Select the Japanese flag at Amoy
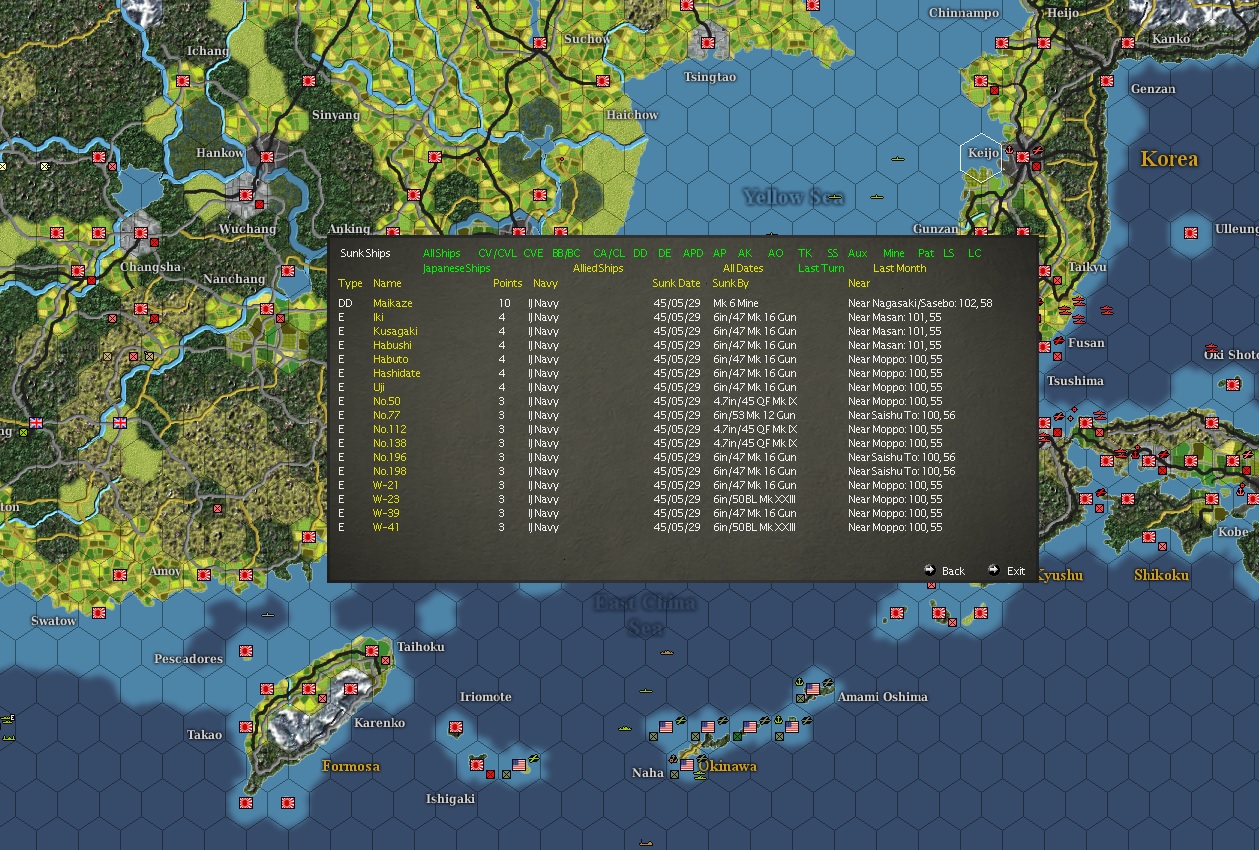 pos(204,575)
